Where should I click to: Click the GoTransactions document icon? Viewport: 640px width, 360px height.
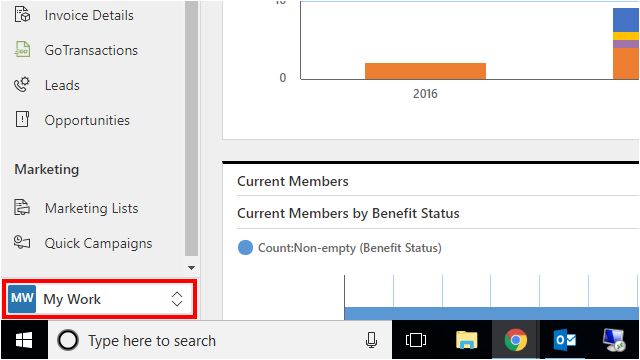pos(22,50)
